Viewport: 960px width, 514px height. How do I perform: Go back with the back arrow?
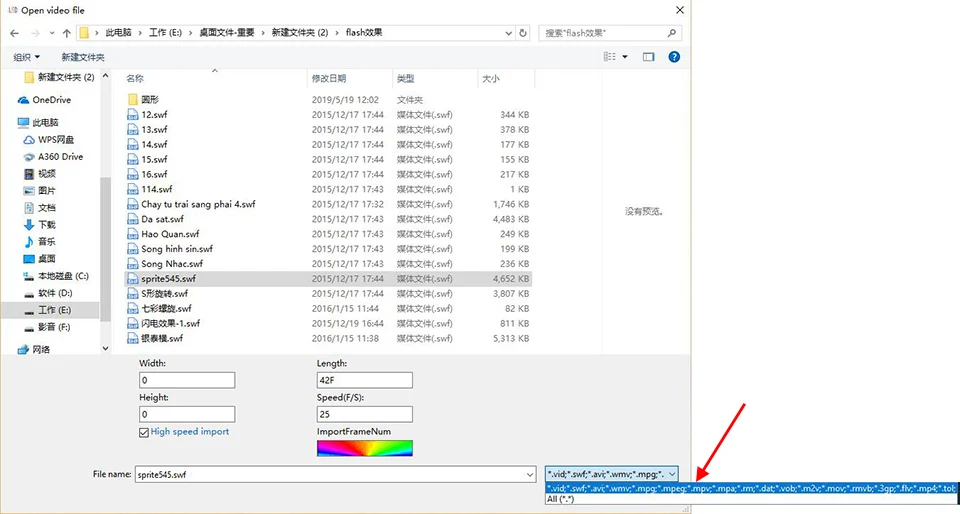(x=15, y=33)
